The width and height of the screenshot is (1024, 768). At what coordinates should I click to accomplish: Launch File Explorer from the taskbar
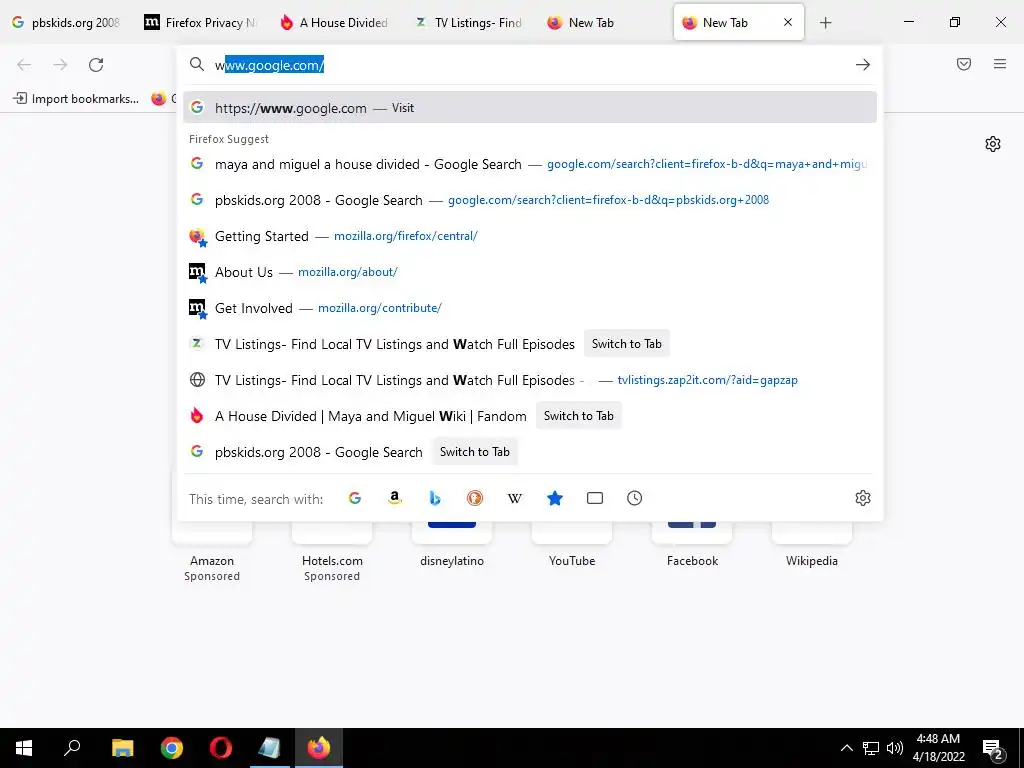[x=122, y=748]
